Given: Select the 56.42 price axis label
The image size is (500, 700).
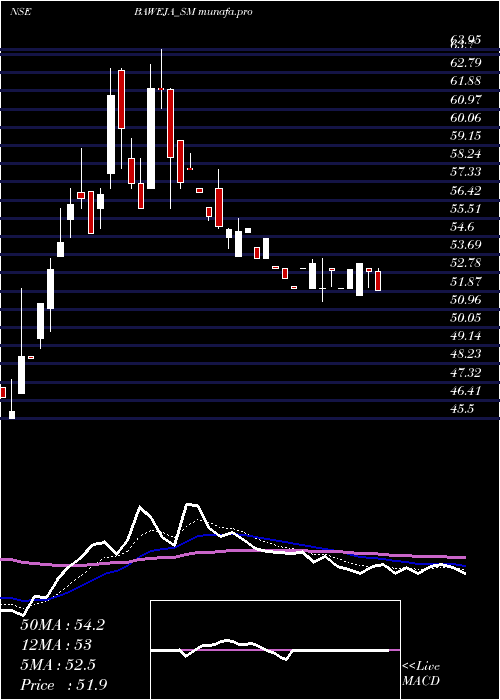Looking at the screenshot, I should [x=466, y=191].
